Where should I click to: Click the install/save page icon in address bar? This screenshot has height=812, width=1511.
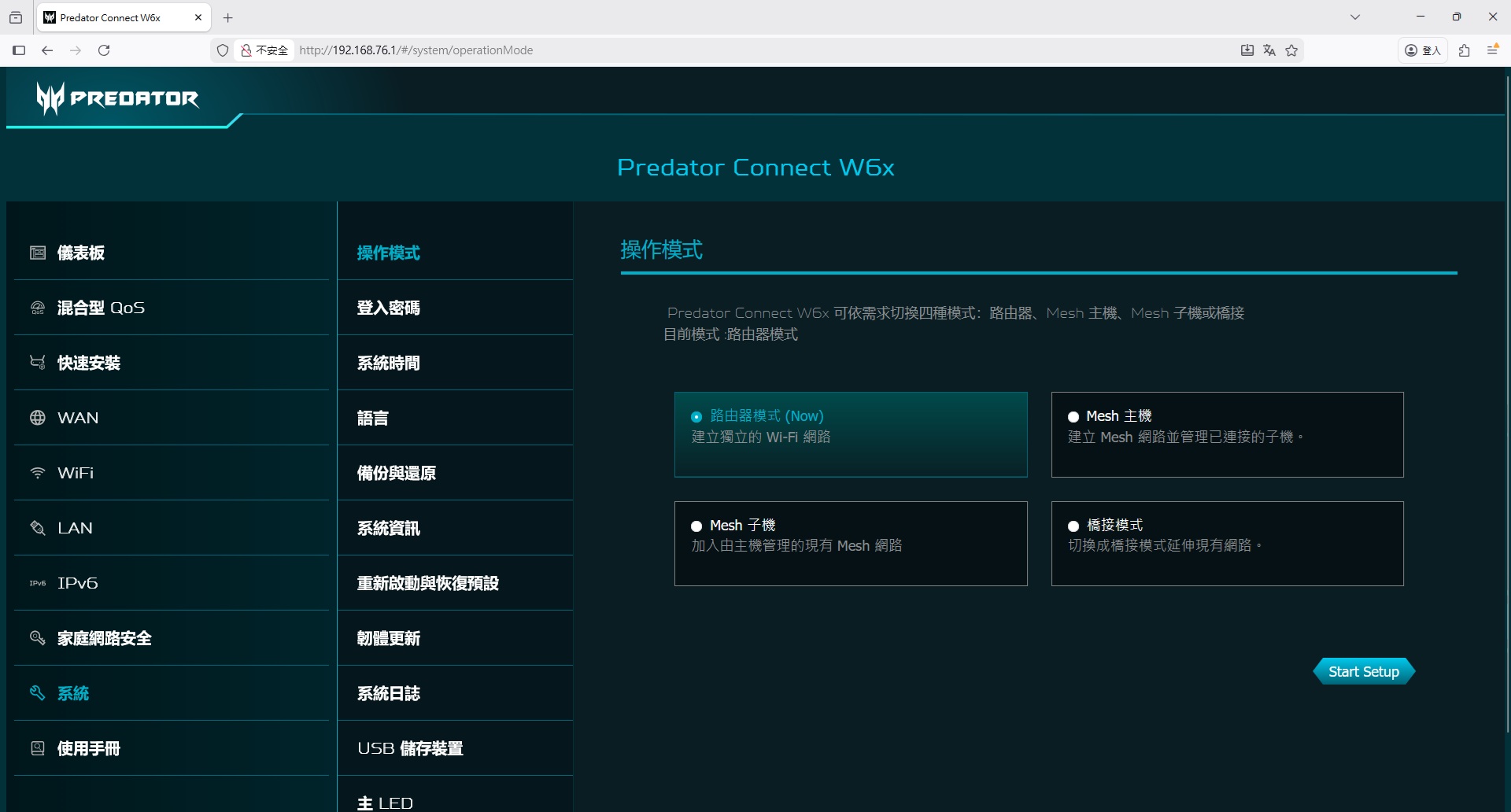[x=1247, y=50]
